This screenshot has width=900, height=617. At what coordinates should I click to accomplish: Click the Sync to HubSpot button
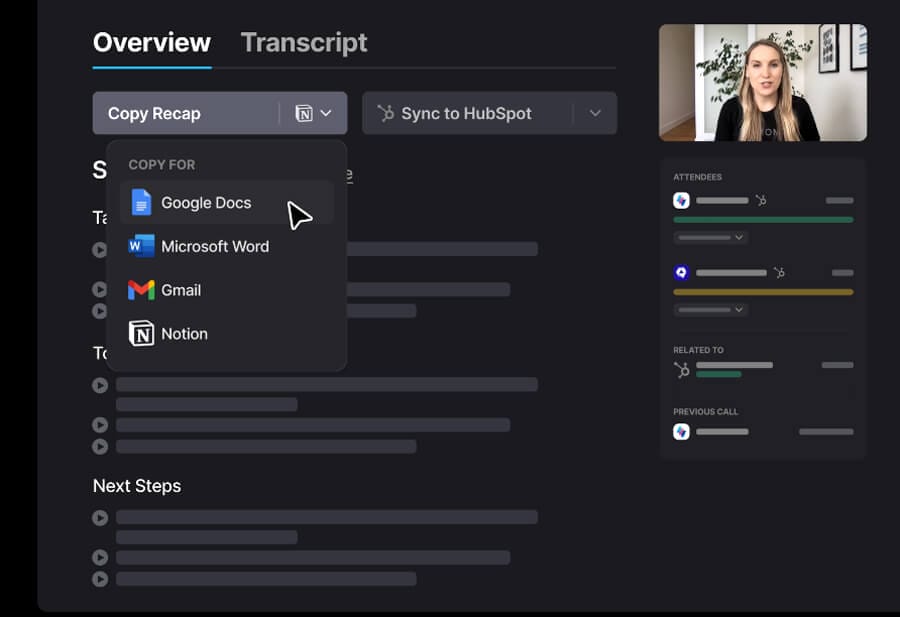(490, 113)
